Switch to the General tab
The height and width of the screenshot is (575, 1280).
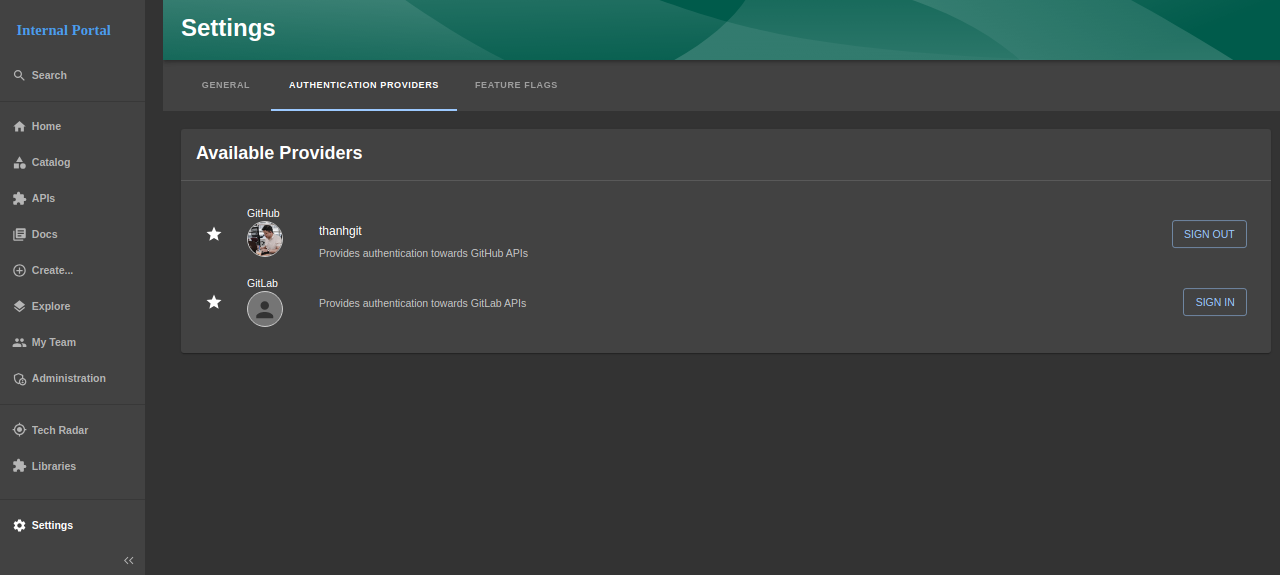(226, 85)
